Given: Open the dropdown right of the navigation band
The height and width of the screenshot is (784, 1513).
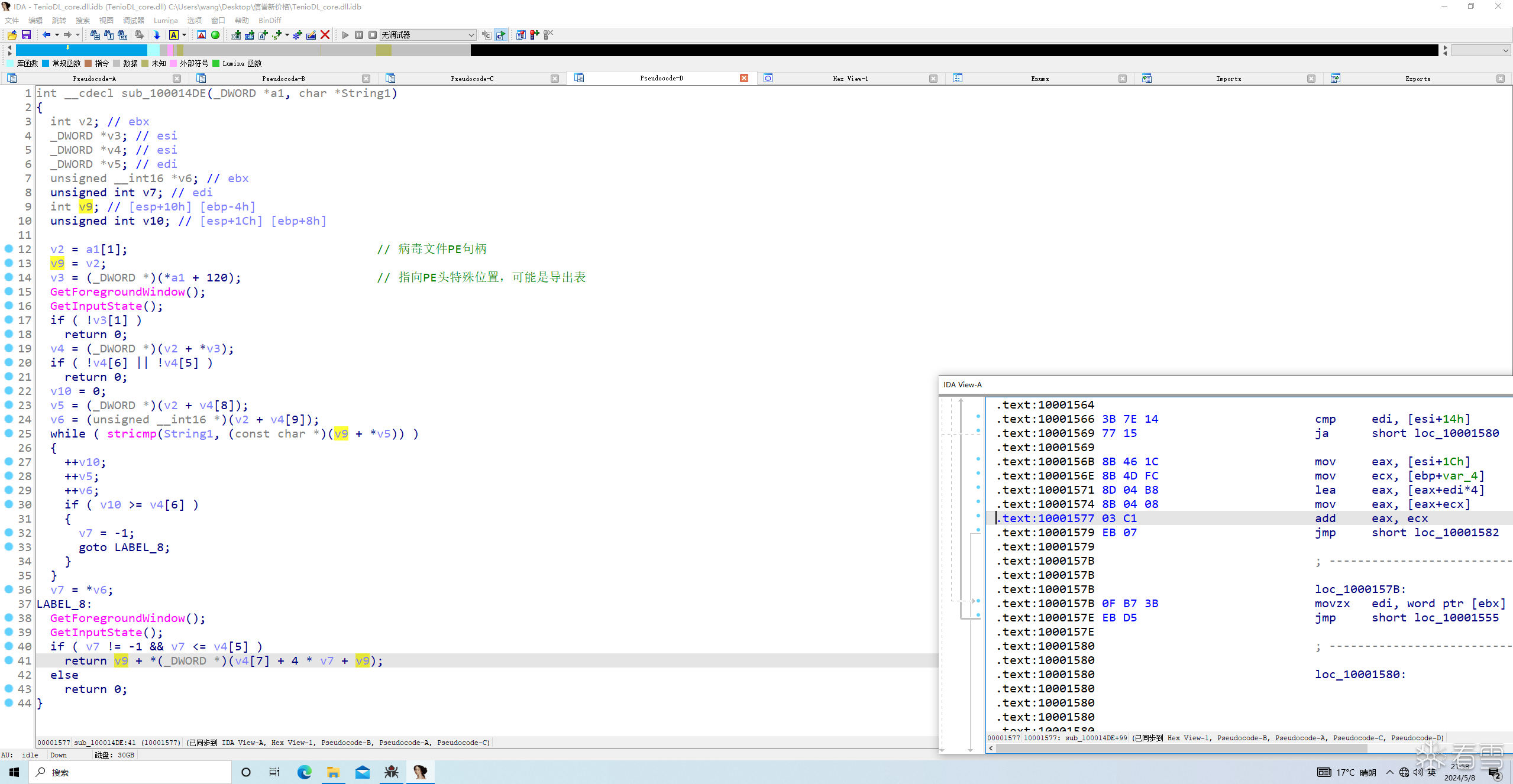Looking at the screenshot, I should pos(1481,50).
